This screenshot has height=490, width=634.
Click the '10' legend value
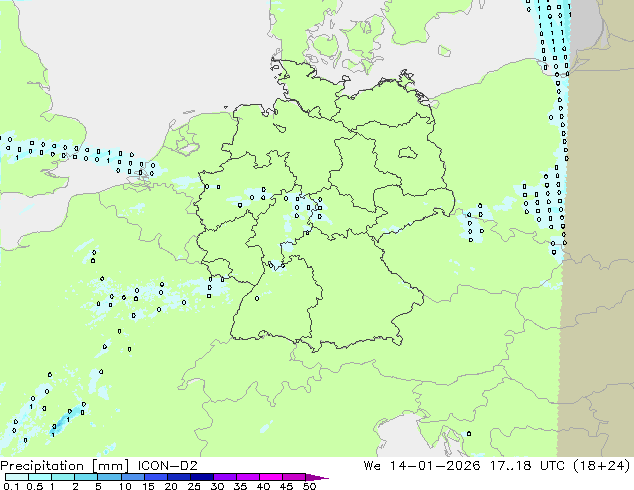tap(125, 486)
